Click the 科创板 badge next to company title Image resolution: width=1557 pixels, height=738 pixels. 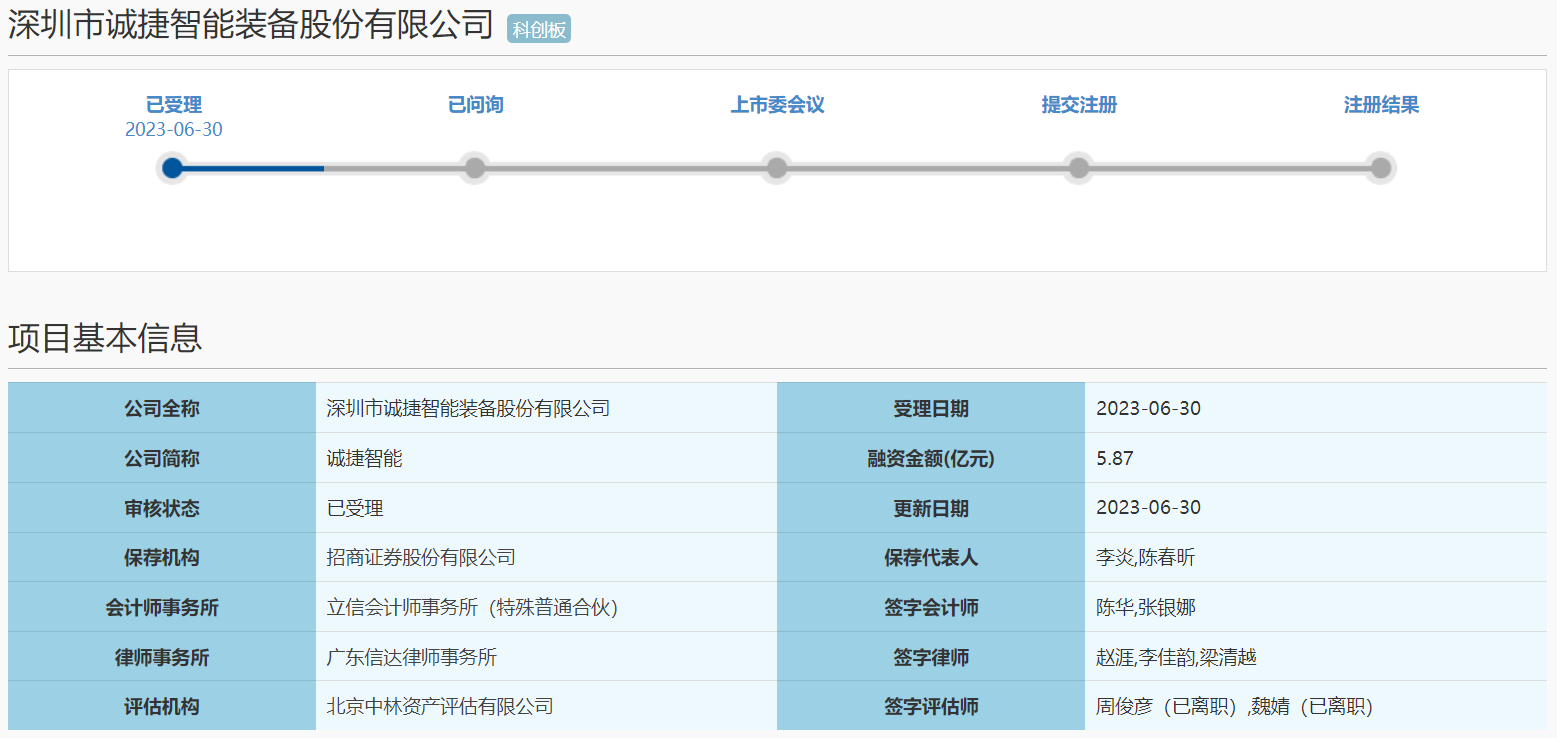[x=539, y=29]
